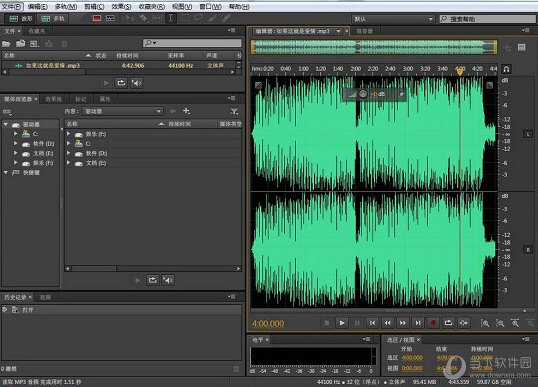Screen dimensions: 538x387
Task: Click the Fast Forward transport button
Action: coord(402,323)
